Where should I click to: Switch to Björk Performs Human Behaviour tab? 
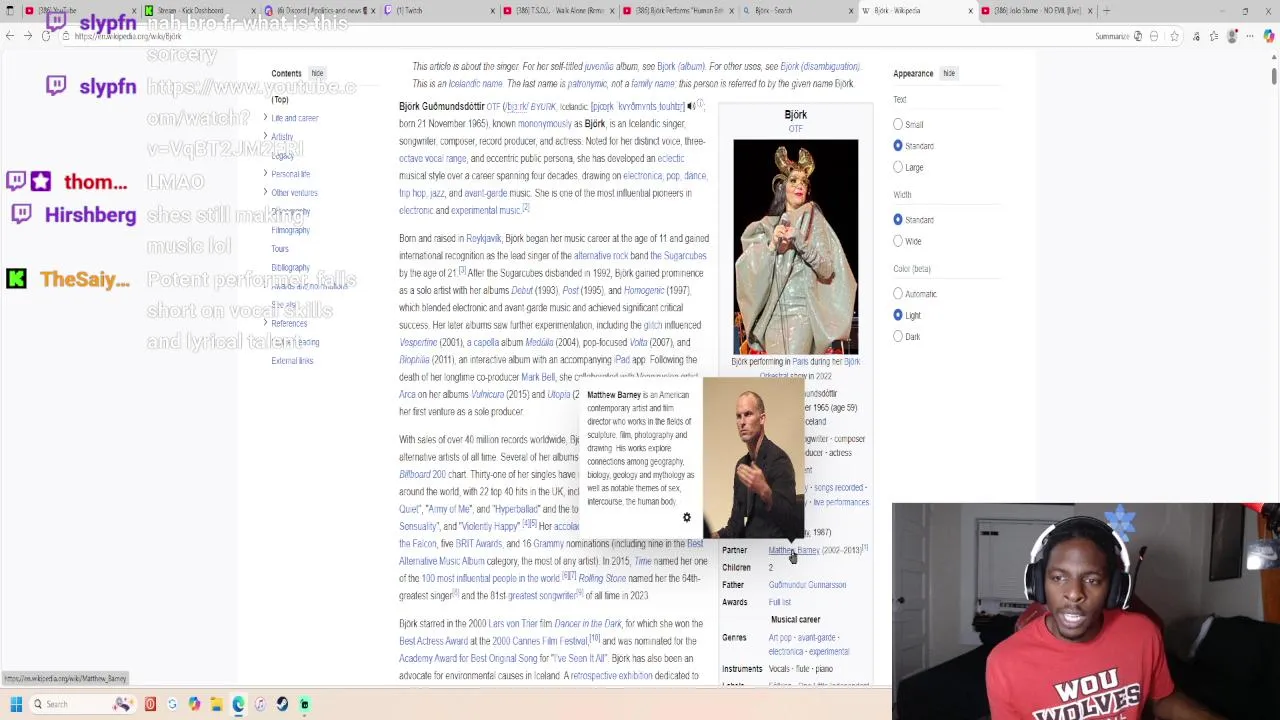point(676,11)
